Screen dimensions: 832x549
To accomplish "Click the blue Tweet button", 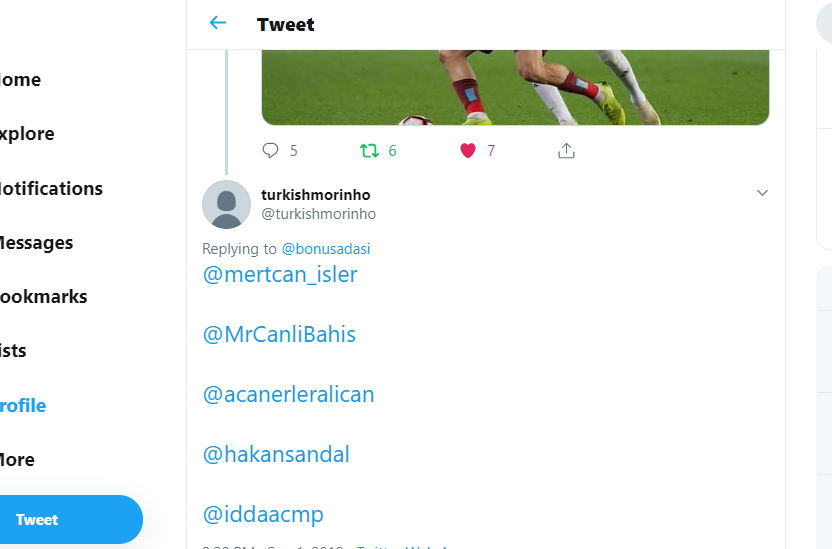I will [70, 519].
